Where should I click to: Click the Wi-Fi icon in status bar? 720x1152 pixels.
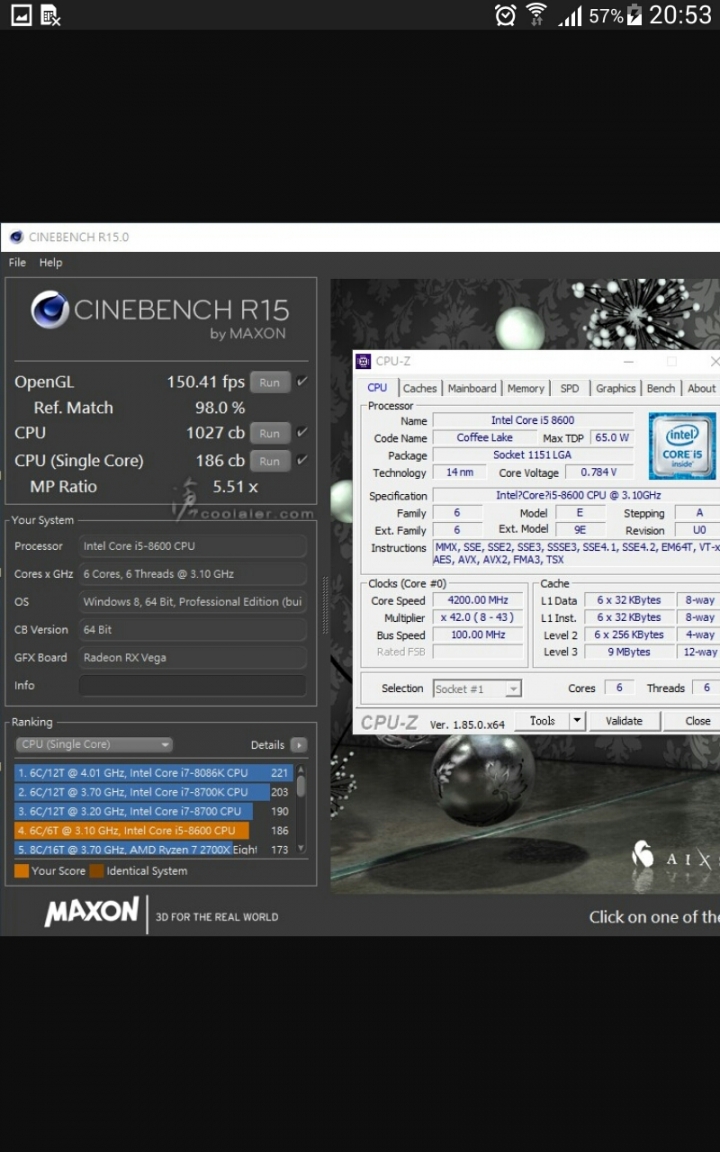pos(536,15)
